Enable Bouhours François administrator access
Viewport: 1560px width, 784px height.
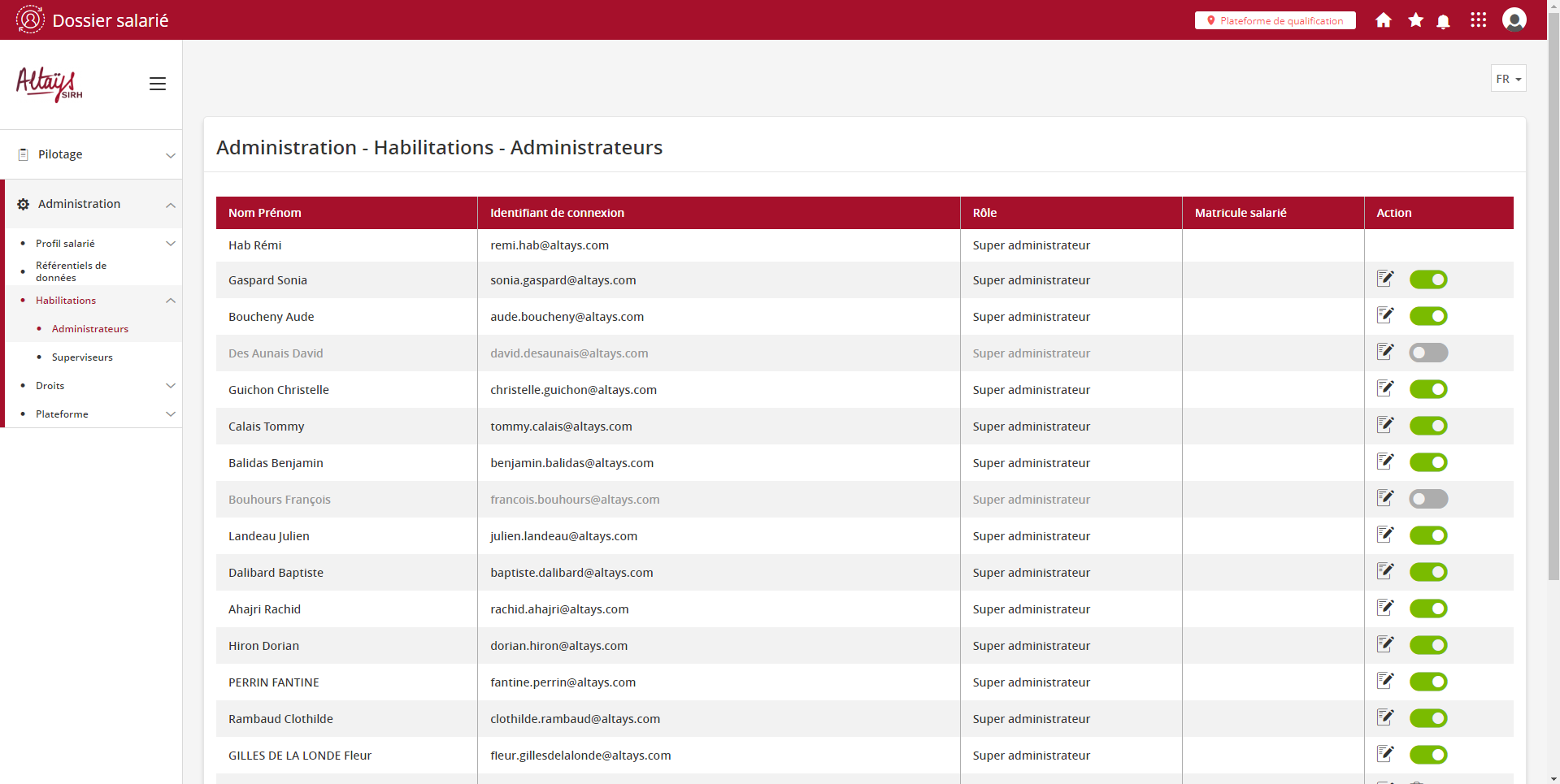click(1427, 499)
